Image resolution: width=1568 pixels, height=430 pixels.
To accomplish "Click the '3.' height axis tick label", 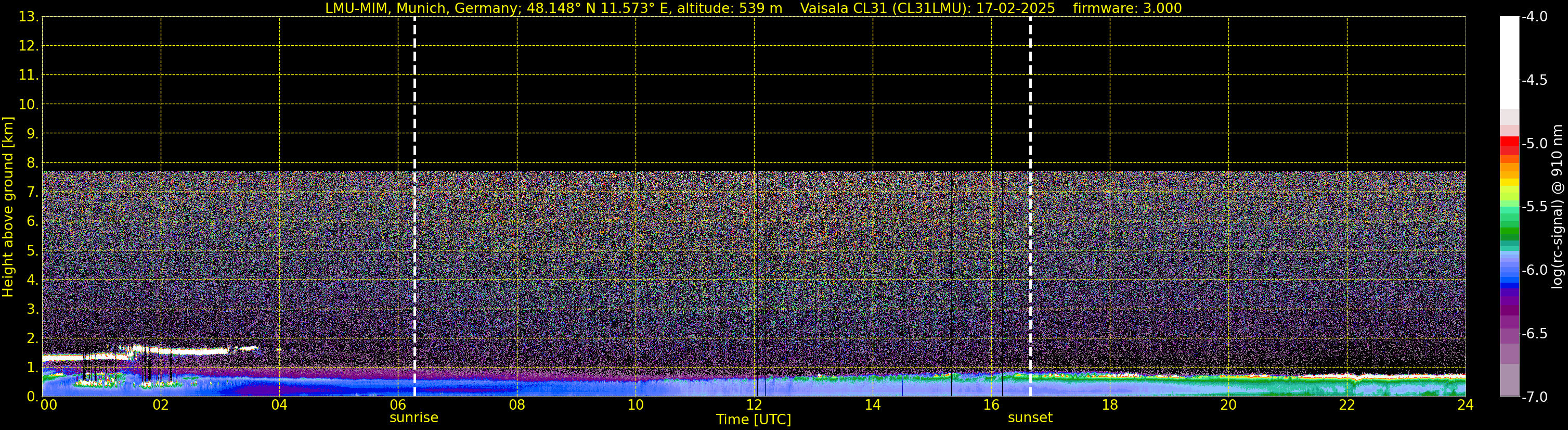I will click(x=32, y=309).
